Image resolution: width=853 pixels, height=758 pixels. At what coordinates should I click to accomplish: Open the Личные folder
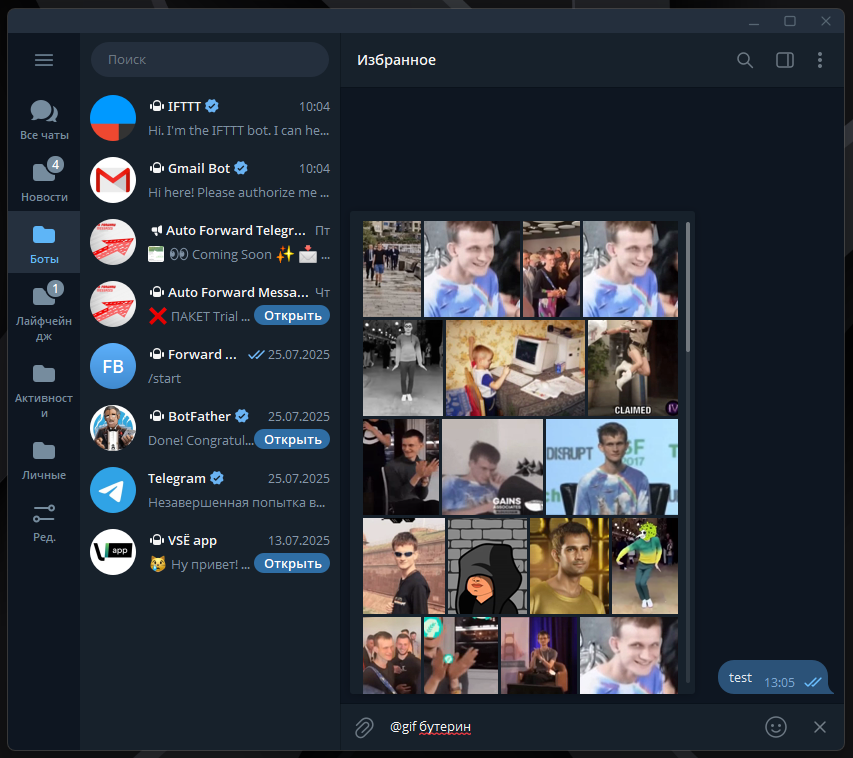pos(44,459)
